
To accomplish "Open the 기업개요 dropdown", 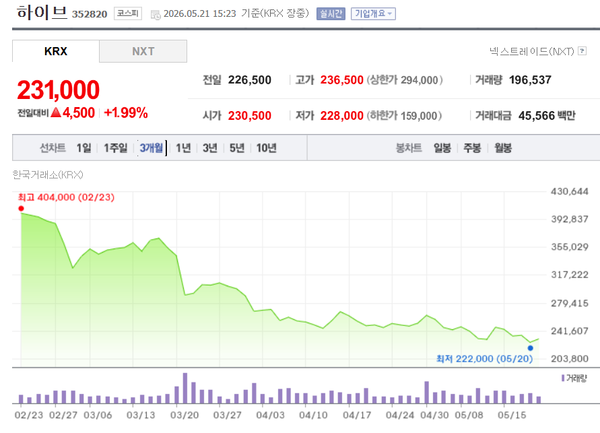I will pyautogui.click(x=373, y=14).
